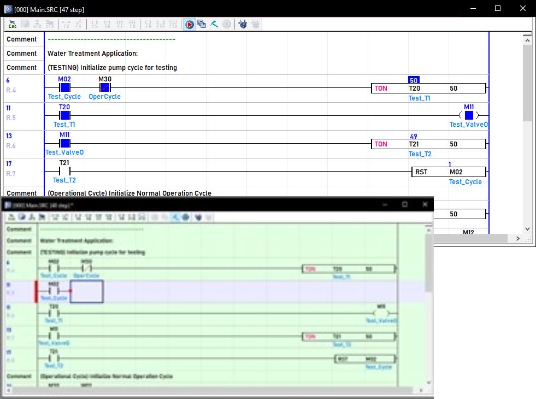Click the T21 Test_T2 contact on rung 17
This screenshot has height=399, width=536.
point(65,171)
